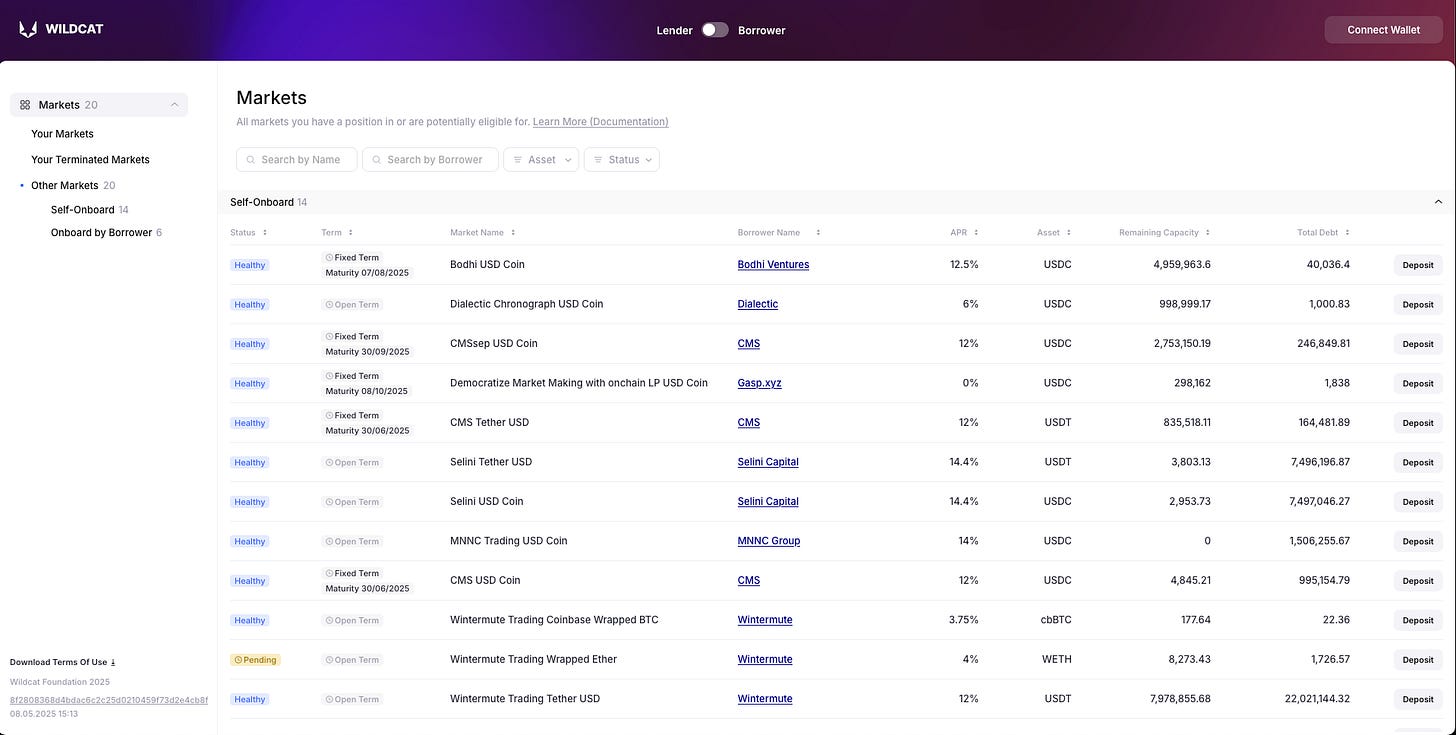Click Wintermute Trading Coinbase Wrapped BTC name
1456x735 pixels.
pyautogui.click(x=554, y=620)
